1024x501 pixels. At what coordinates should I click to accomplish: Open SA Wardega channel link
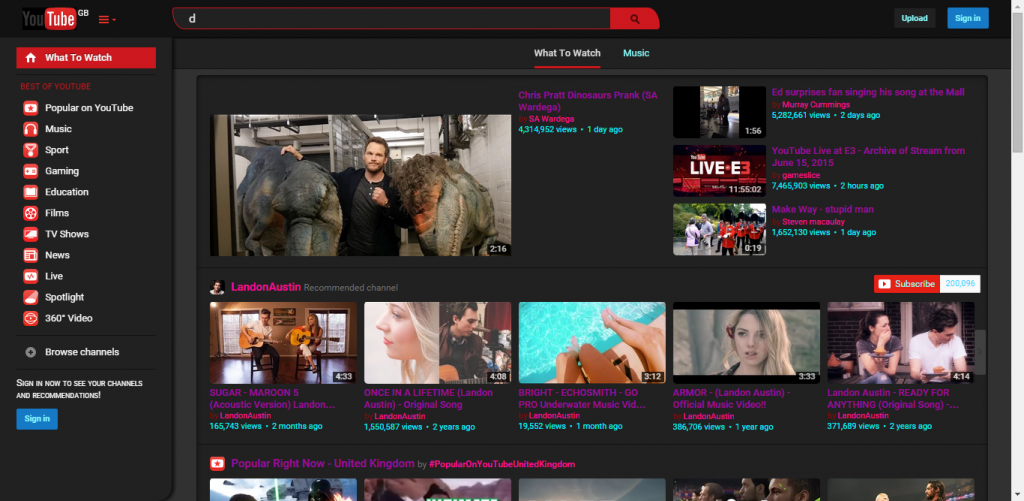tap(551, 119)
